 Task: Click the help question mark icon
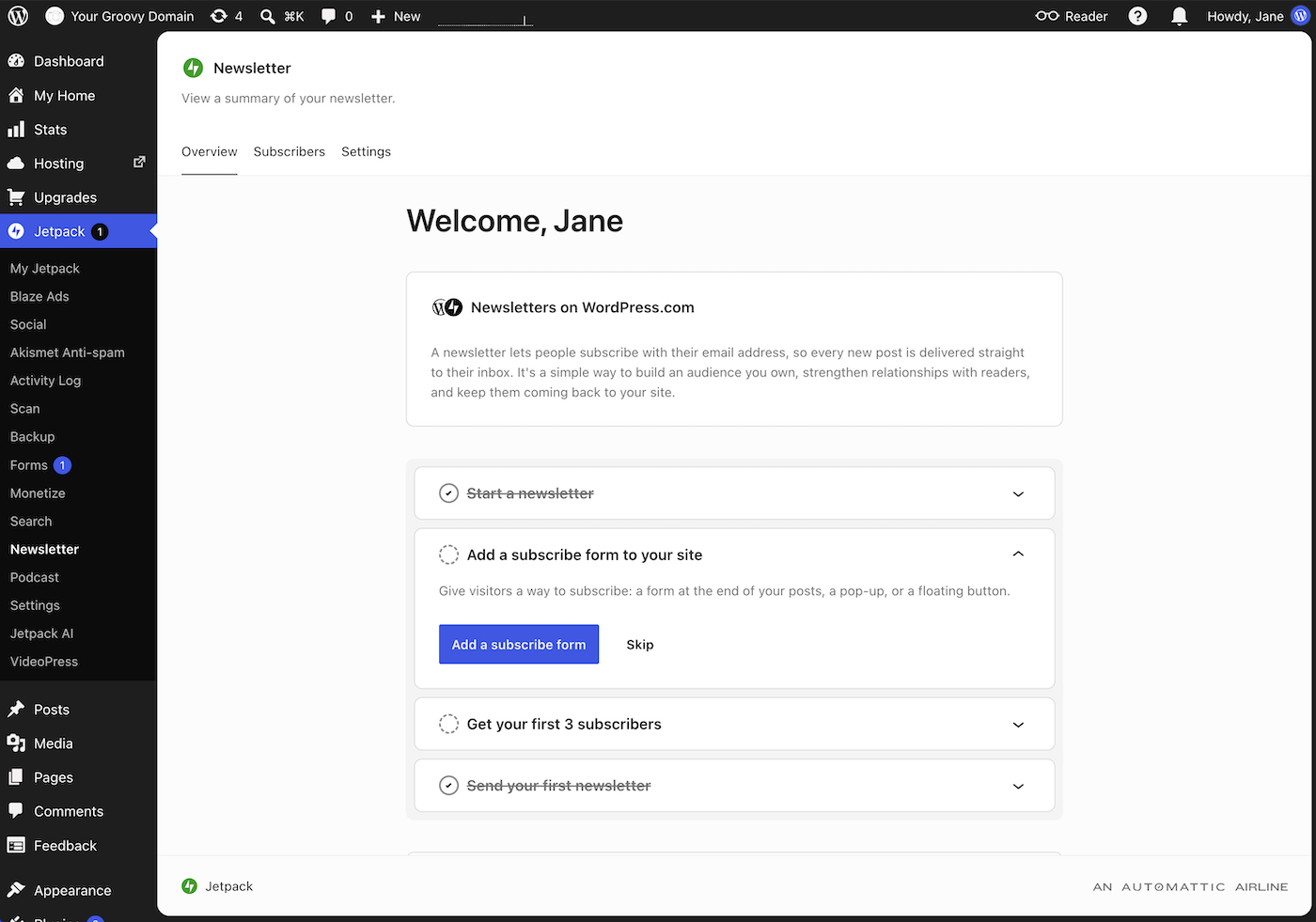(1137, 16)
